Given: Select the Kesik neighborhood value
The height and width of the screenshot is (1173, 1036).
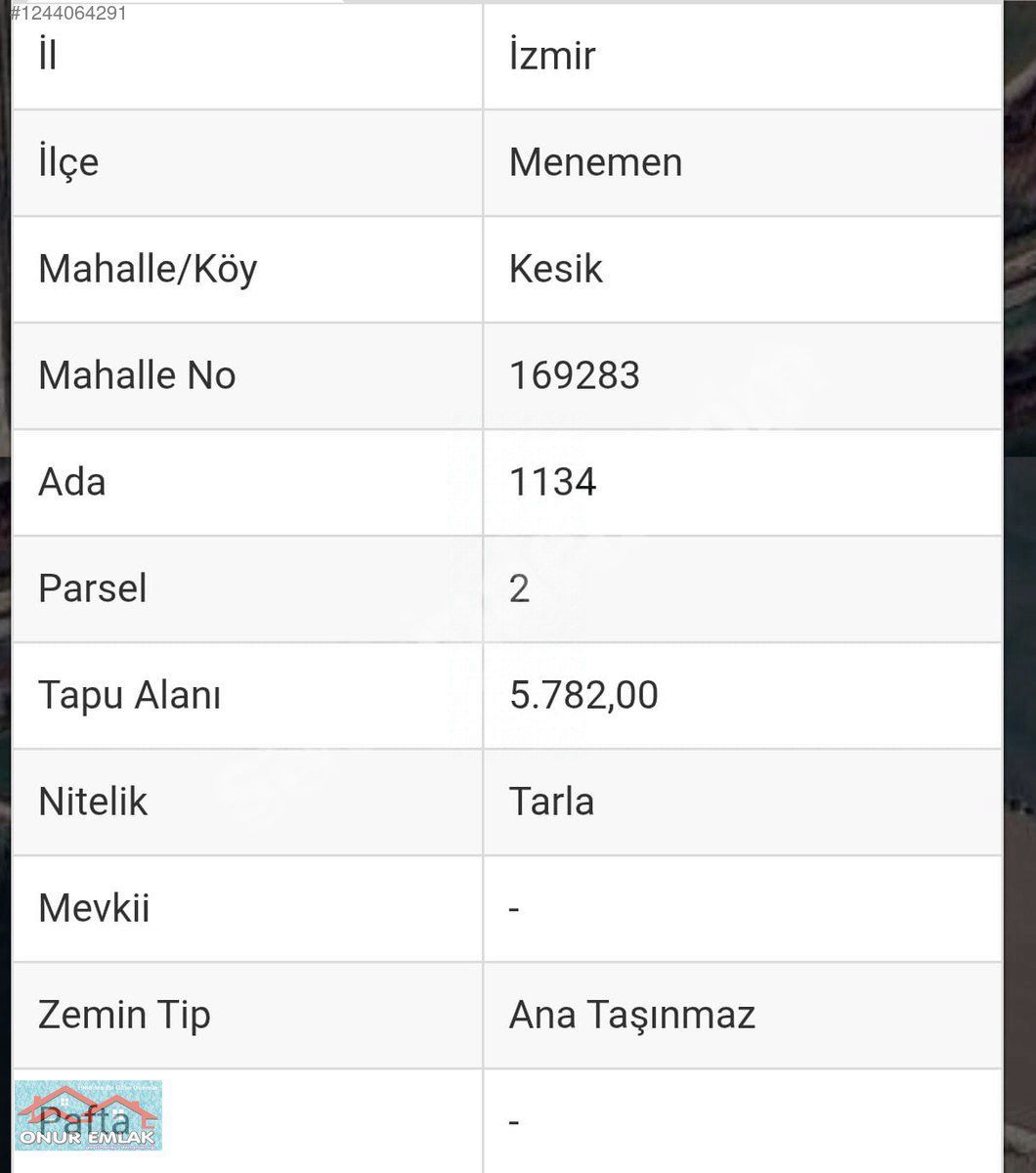Looking at the screenshot, I should click(555, 269).
